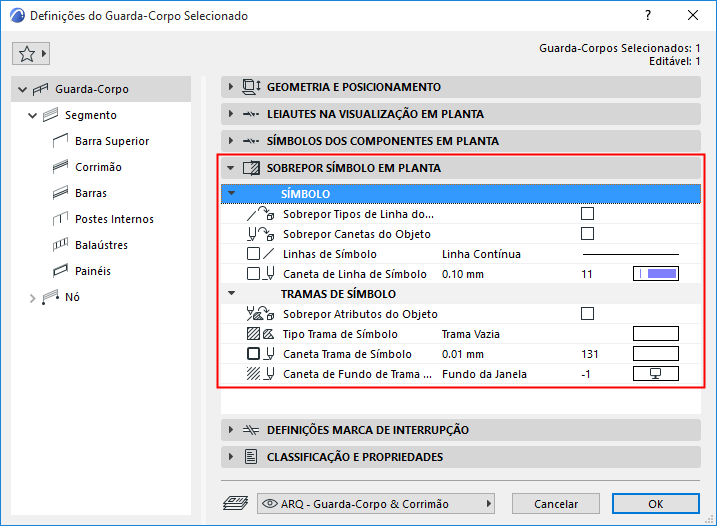Collapse Sobrepor Símbolo em Planta panel
The image size is (717, 526).
(x=230, y=168)
